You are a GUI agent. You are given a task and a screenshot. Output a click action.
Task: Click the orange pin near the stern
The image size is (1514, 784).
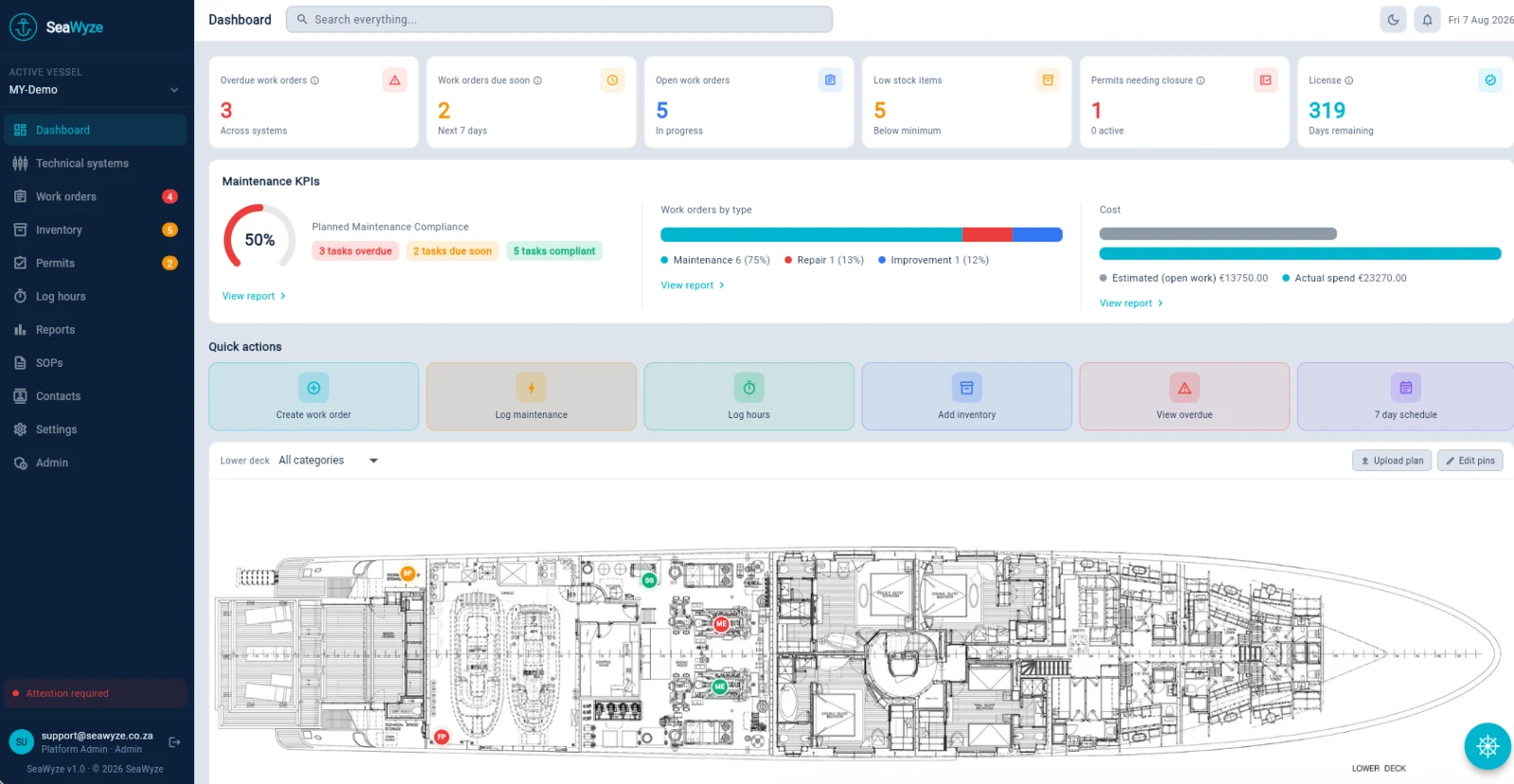click(408, 573)
